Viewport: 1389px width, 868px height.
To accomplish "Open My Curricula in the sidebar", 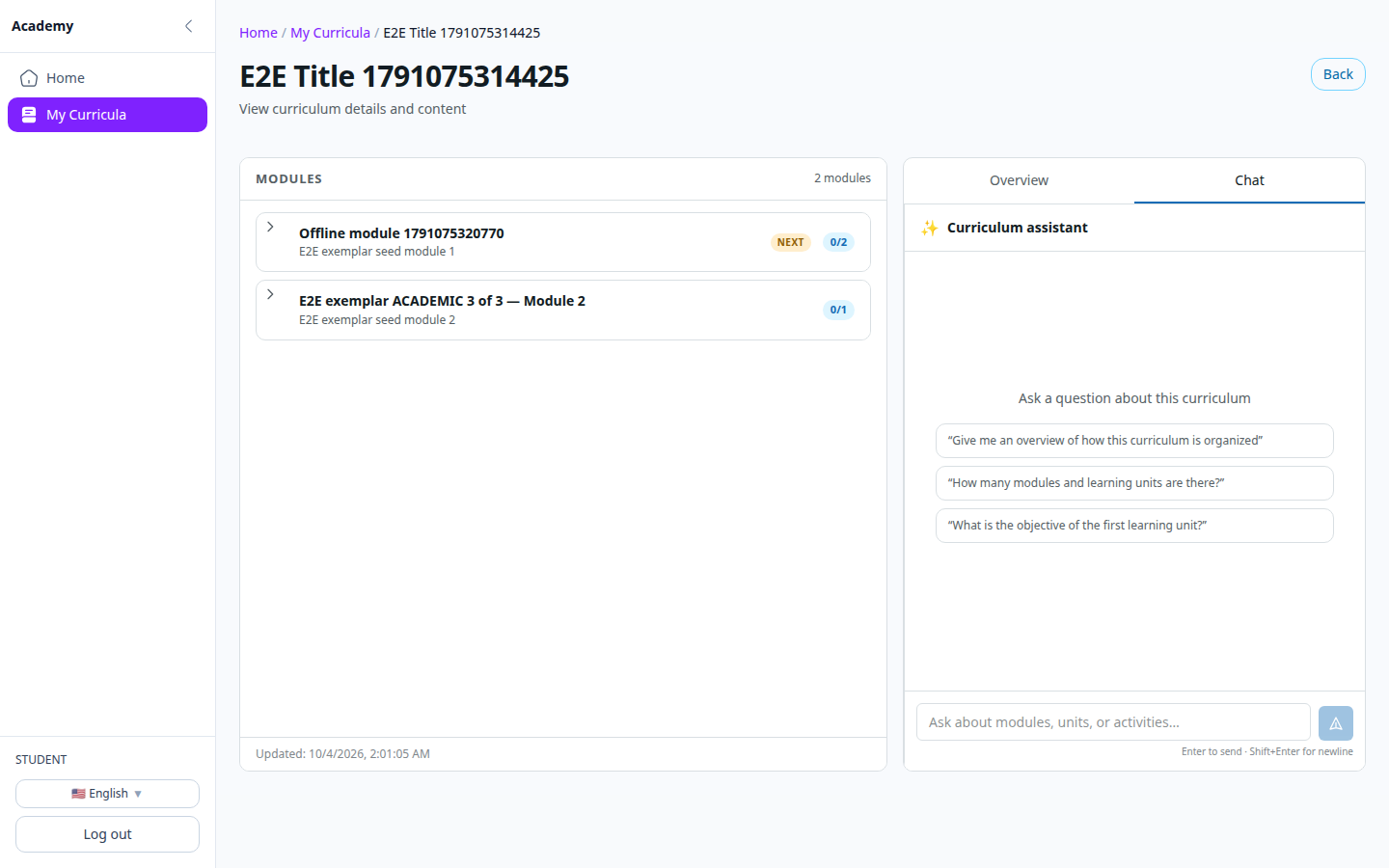I will click(x=107, y=115).
